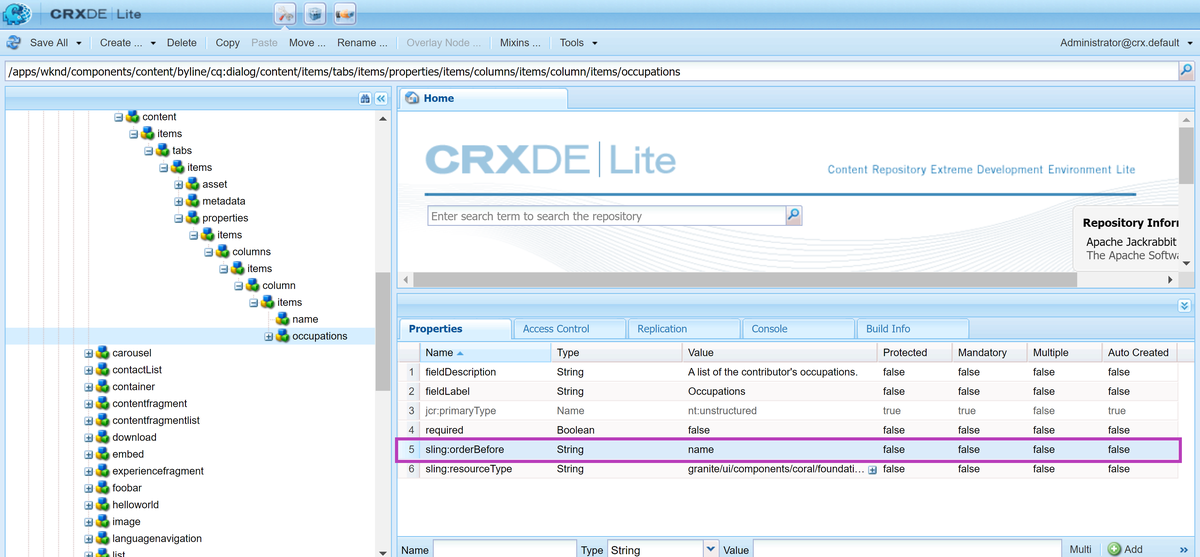Open the Save All dropdown arrow
Image resolution: width=1200 pixels, height=557 pixels.
click(x=79, y=43)
